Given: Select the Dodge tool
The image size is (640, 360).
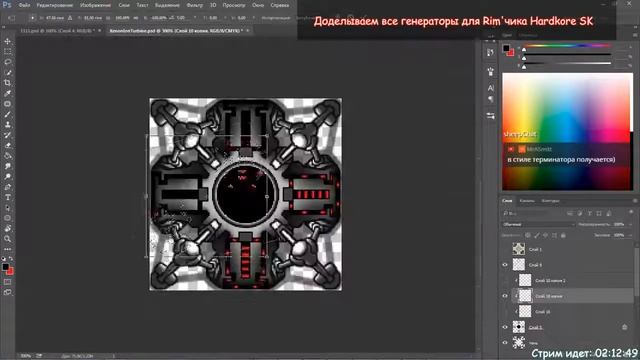Looking at the screenshot, I should 7,177.
